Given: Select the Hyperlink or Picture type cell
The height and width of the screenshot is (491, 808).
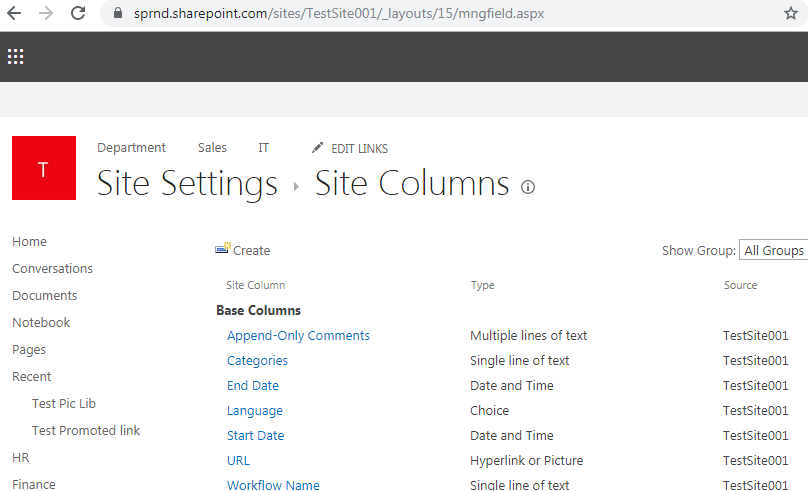Looking at the screenshot, I should tap(526, 461).
